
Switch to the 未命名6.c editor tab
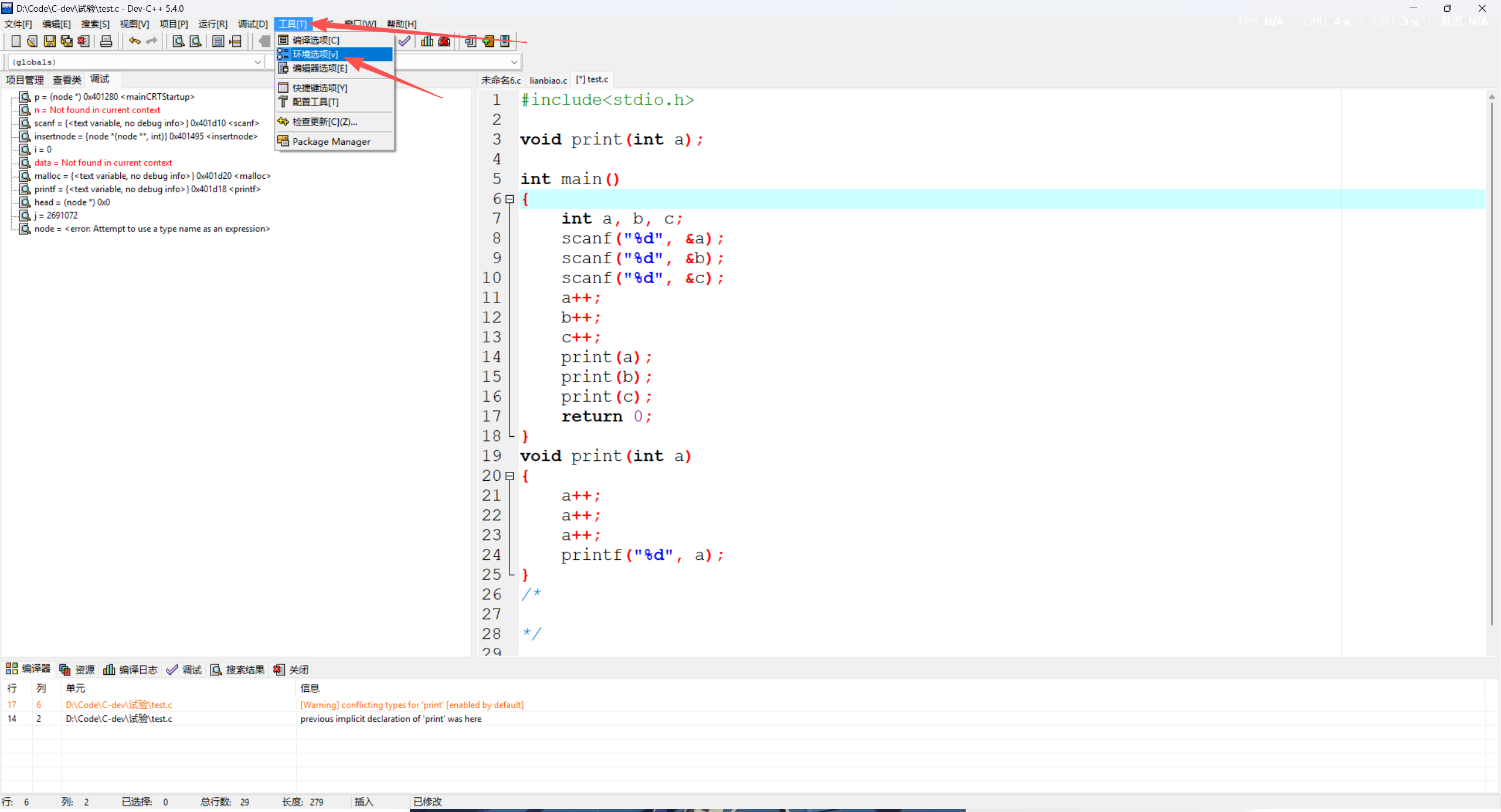coord(501,80)
